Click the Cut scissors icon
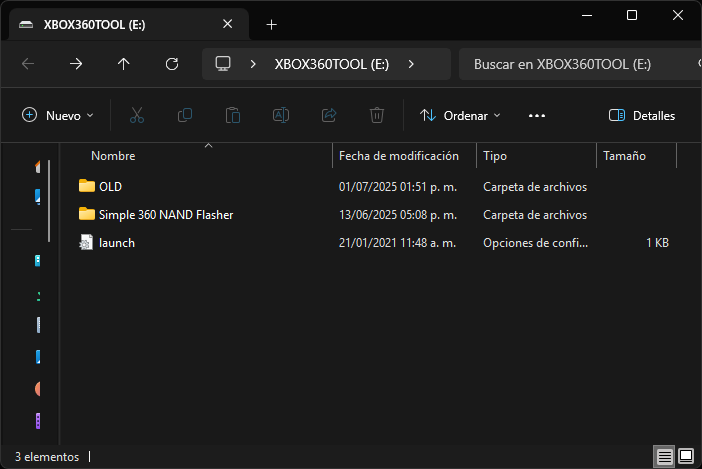 (137, 115)
